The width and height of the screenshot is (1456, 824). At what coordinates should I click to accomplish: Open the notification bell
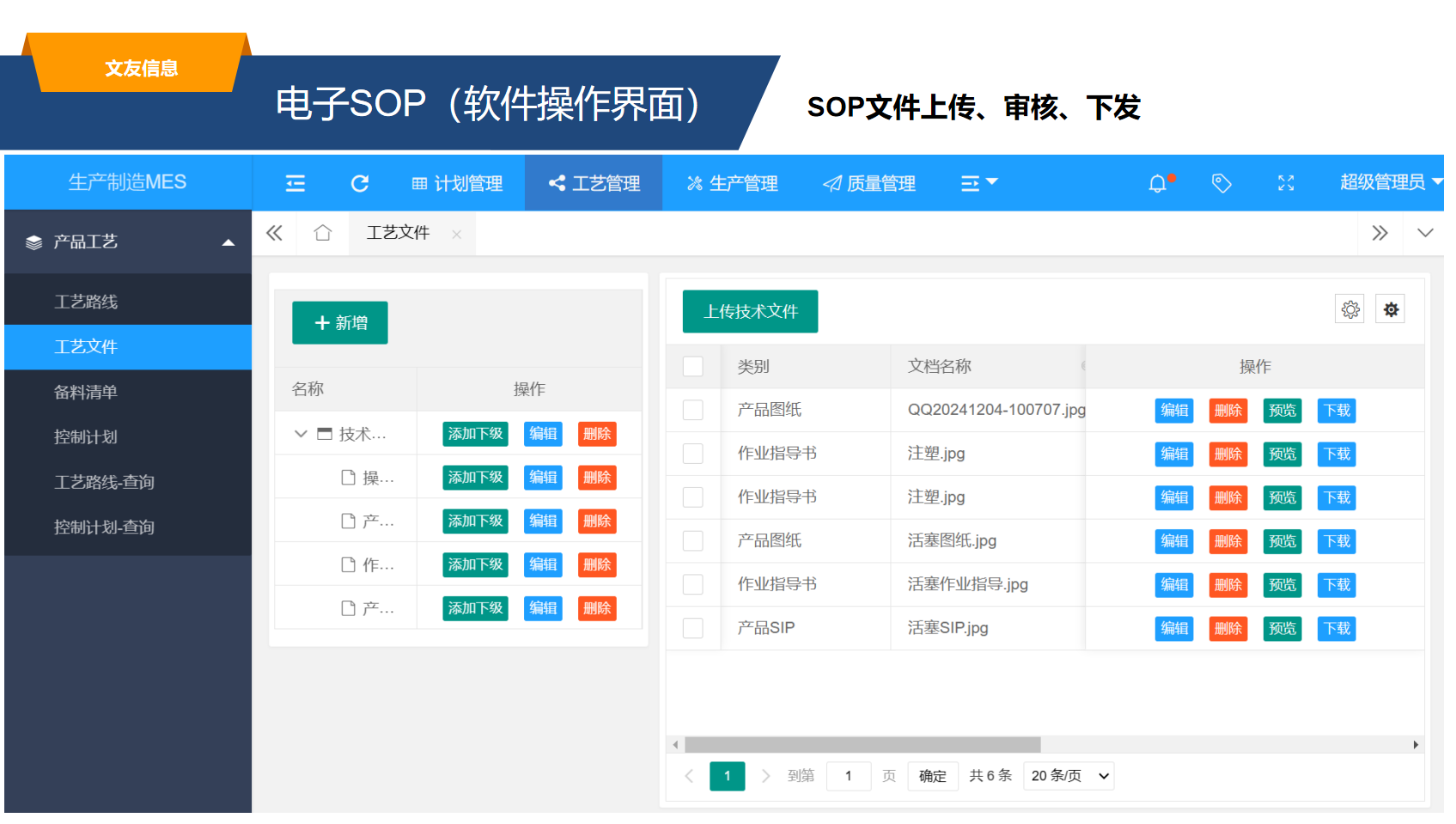pos(1158,183)
